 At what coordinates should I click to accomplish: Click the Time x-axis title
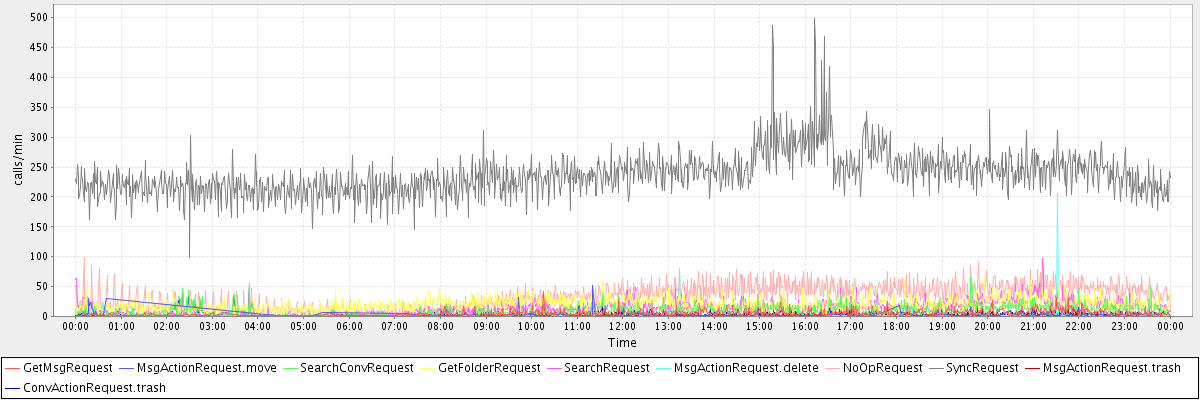621,343
